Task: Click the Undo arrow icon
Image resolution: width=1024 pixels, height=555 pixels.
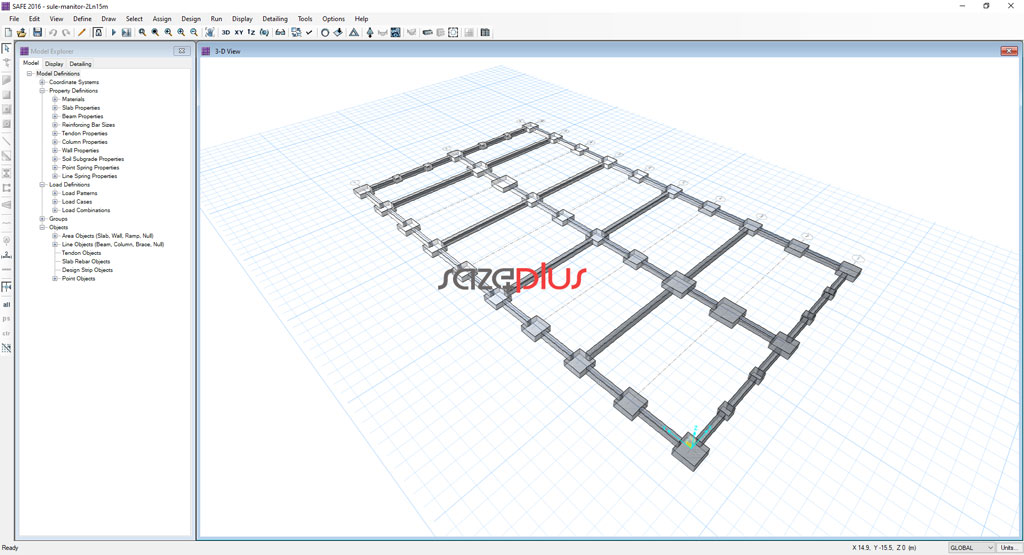Action: pos(53,32)
